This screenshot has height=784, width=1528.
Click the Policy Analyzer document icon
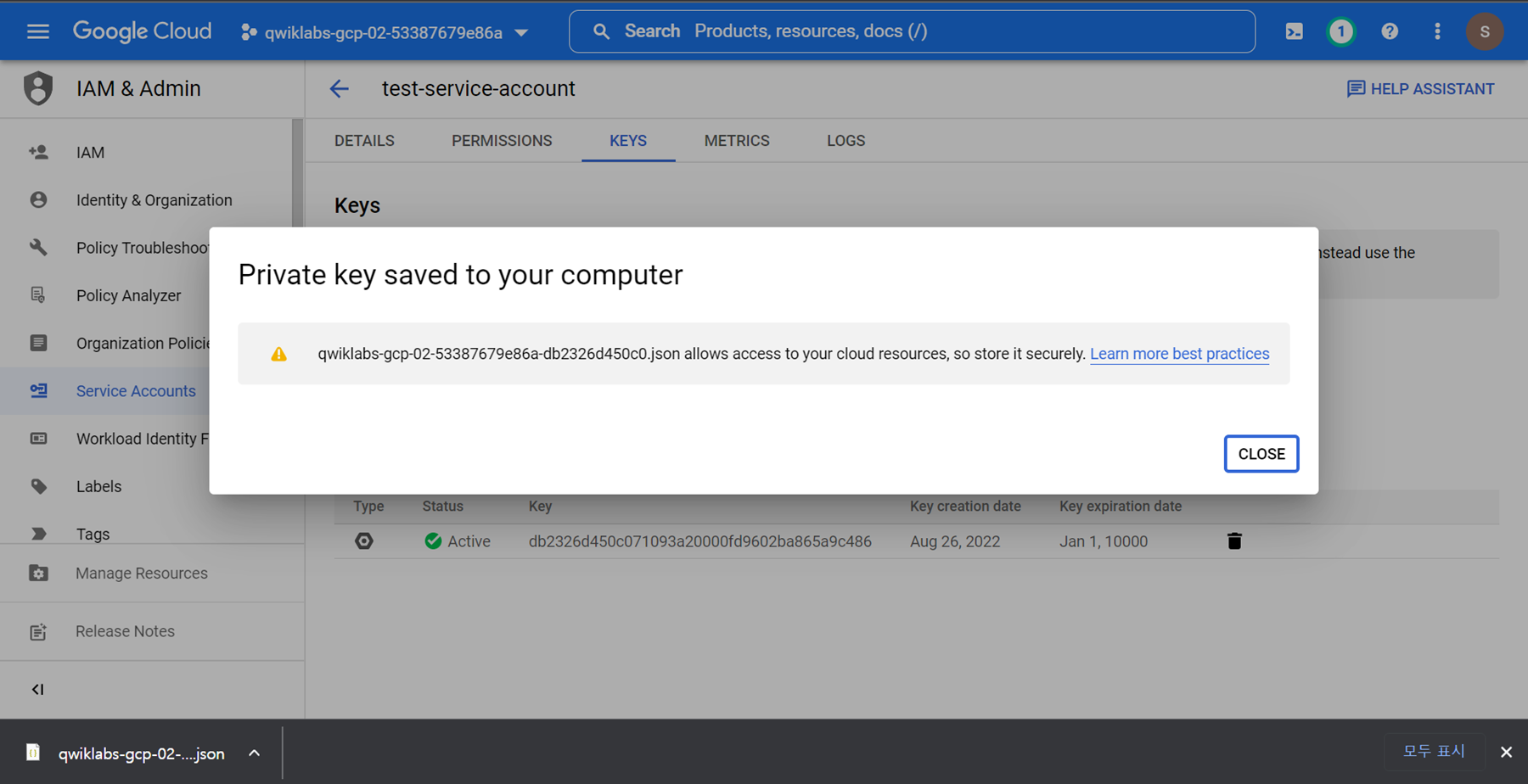coord(38,295)
